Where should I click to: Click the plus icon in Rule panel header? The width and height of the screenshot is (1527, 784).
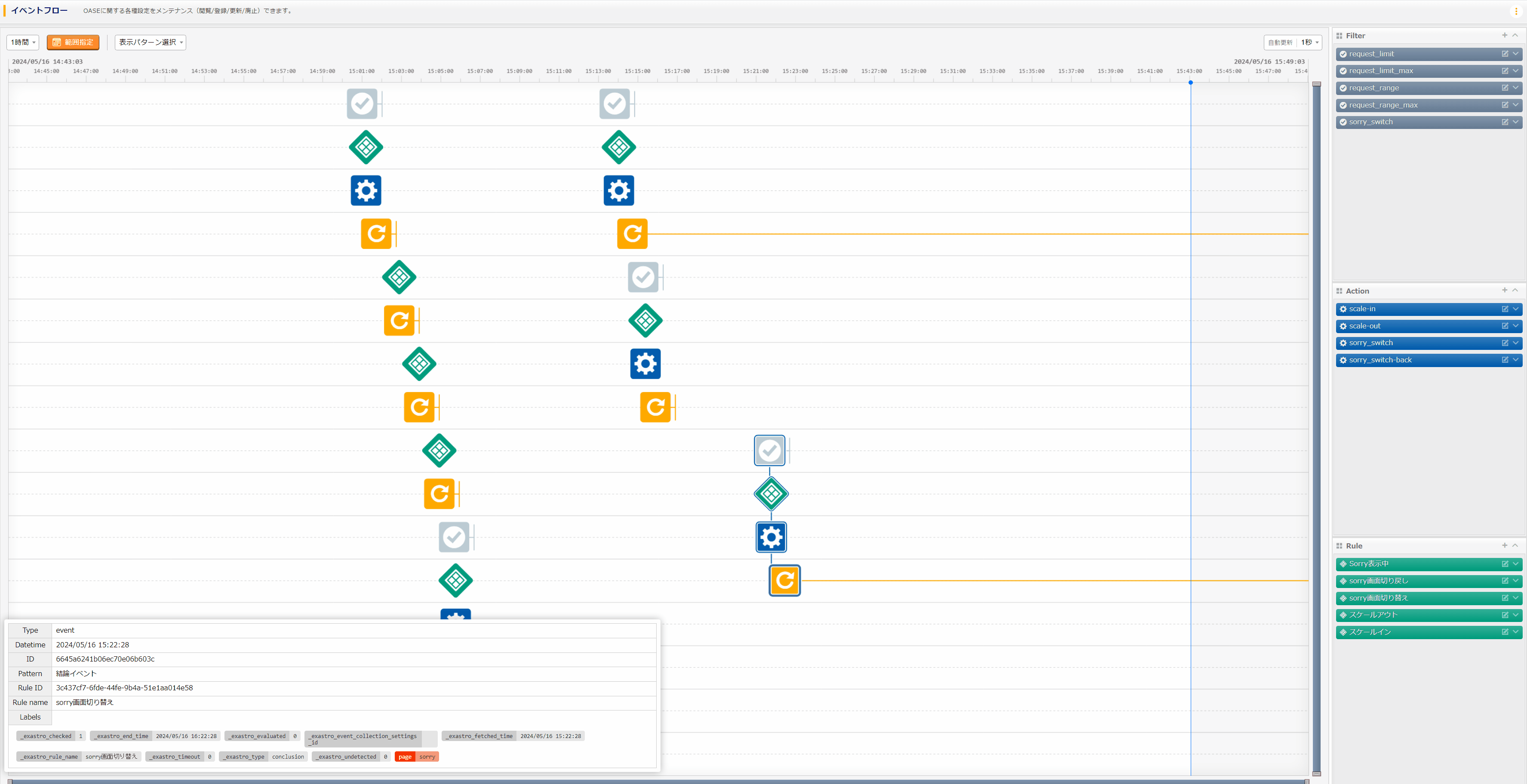point(1505,546)
